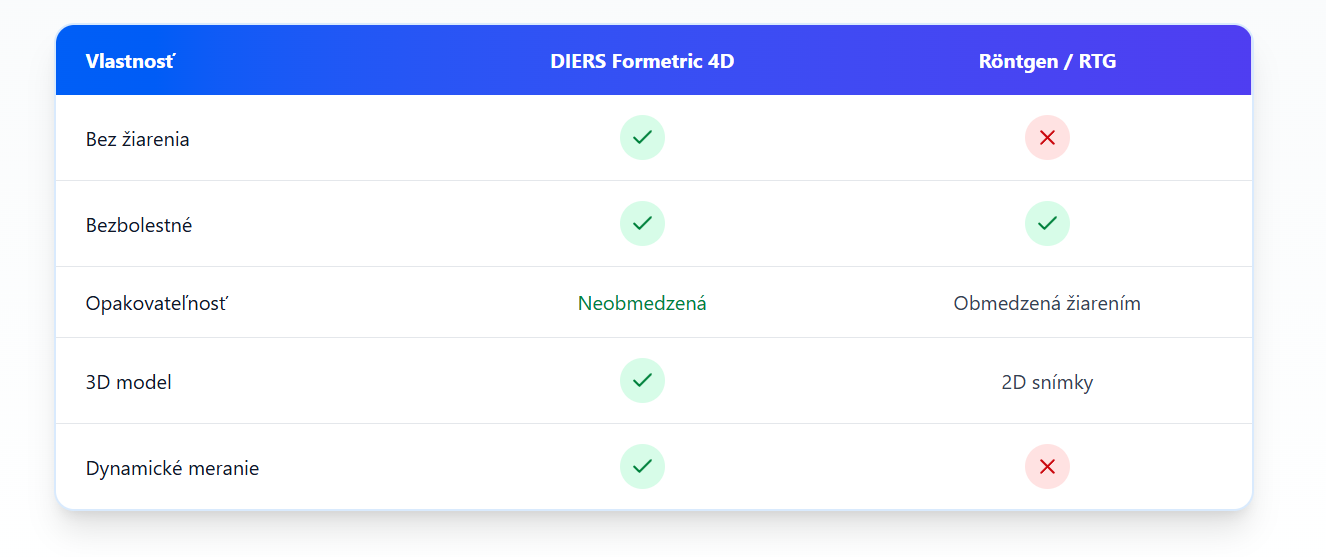Viewport: 1326px width, 557px height.
Task: Click empty page background below the table
Action: [x=660, y=538]
